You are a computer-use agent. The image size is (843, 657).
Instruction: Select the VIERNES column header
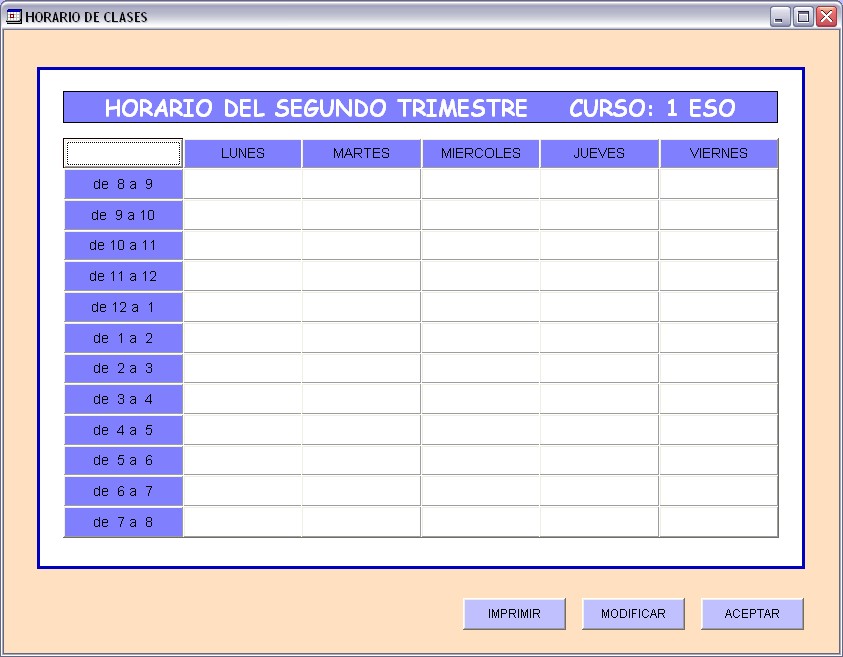click(x=719, y=153)
